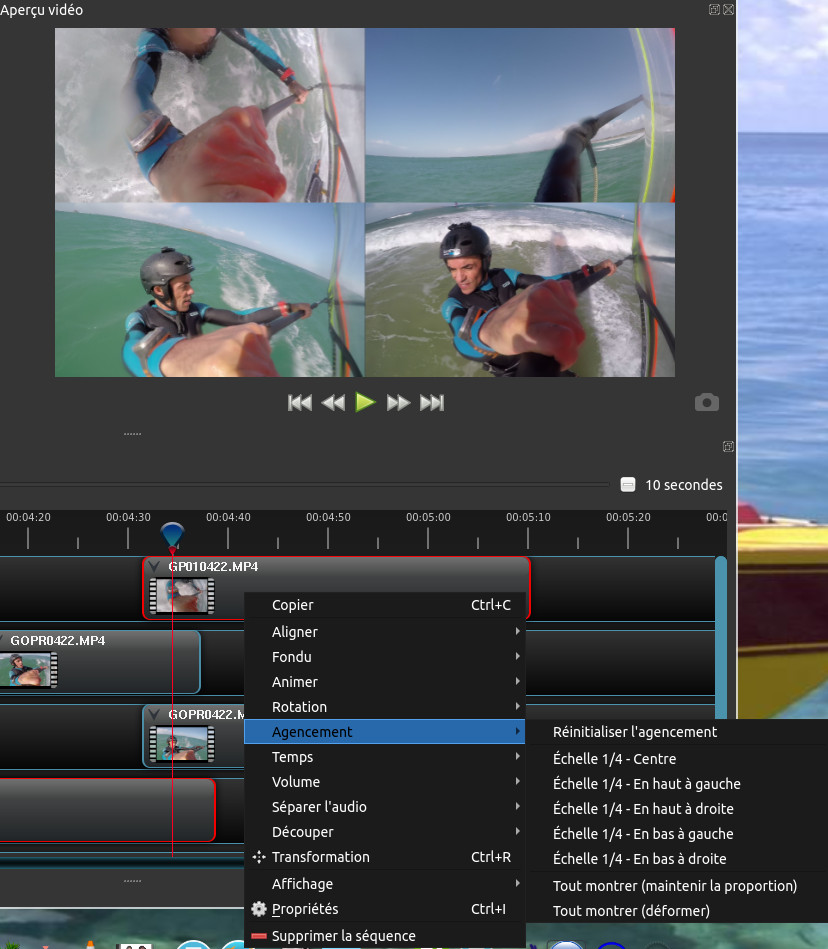
Task: Choose Tout montrer (déformer)
Action: (631, 911)
